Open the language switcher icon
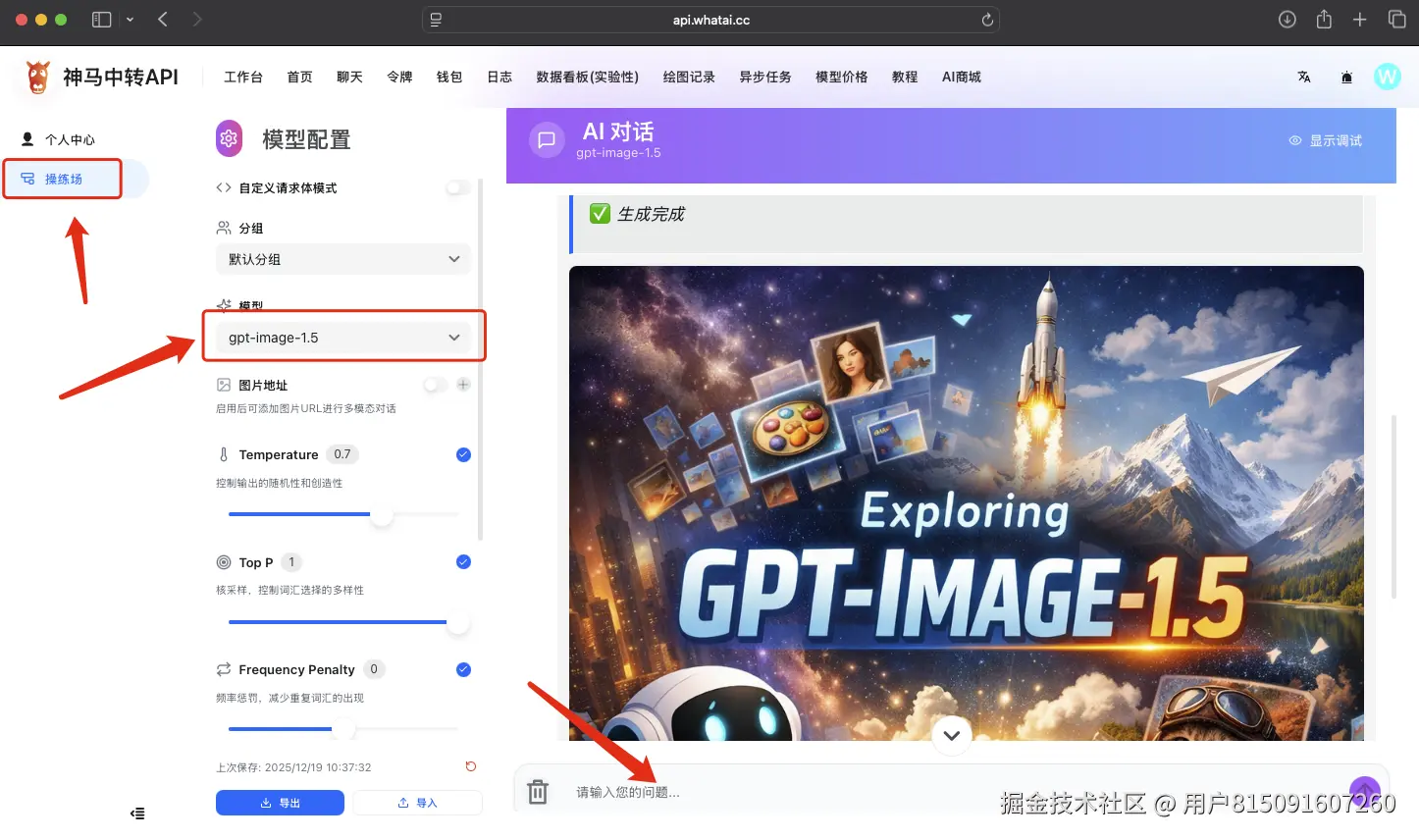Screen dimensions: 1419x840 point(1304,76)
